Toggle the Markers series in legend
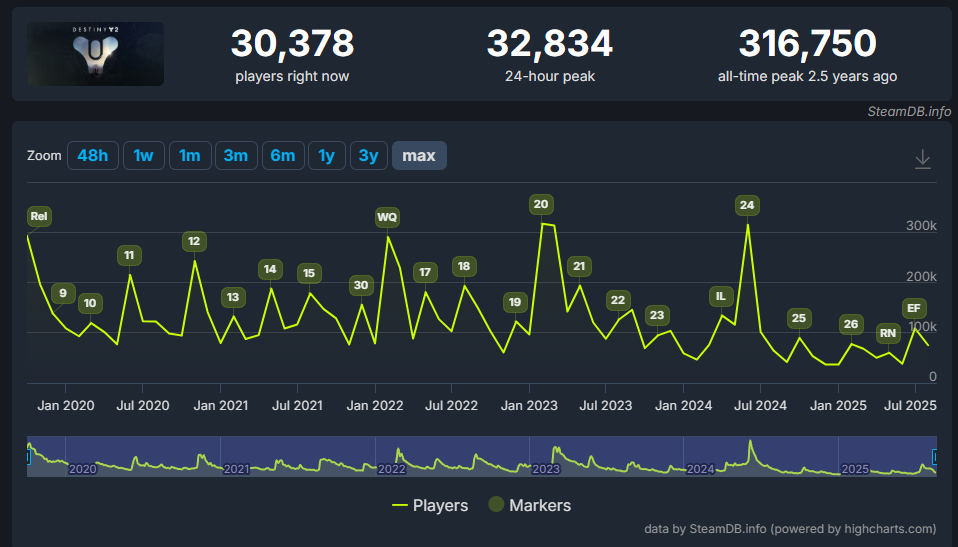The height and width of the screenshot is (547, 958). 530,505
